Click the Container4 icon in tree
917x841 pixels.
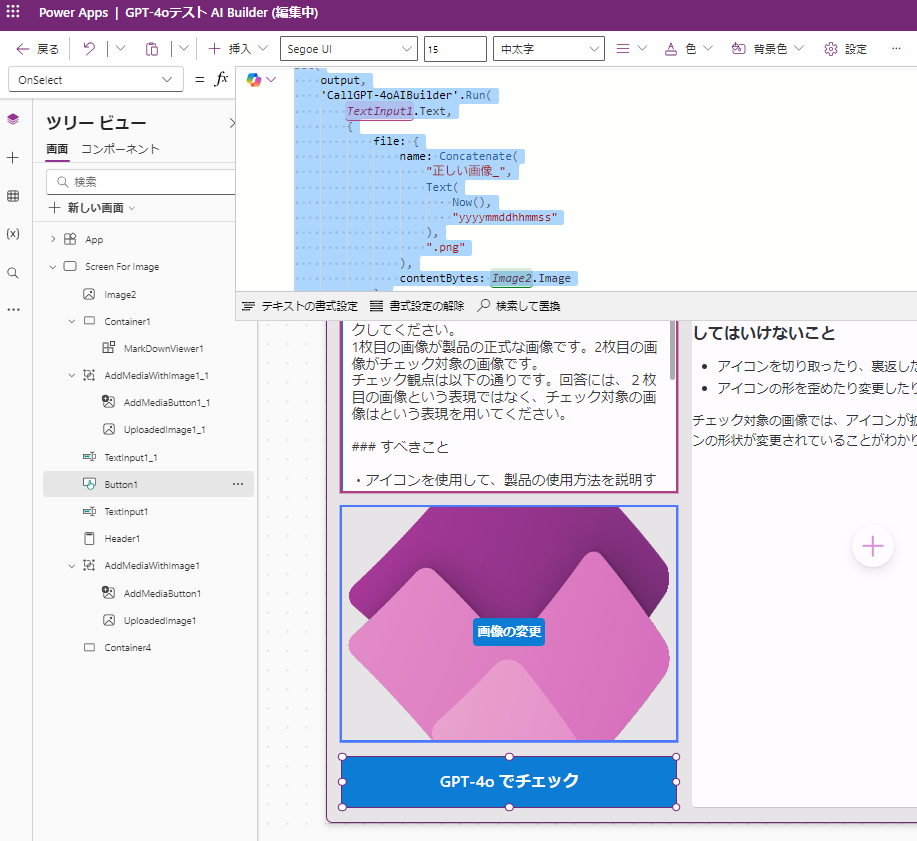click(89, 647)
